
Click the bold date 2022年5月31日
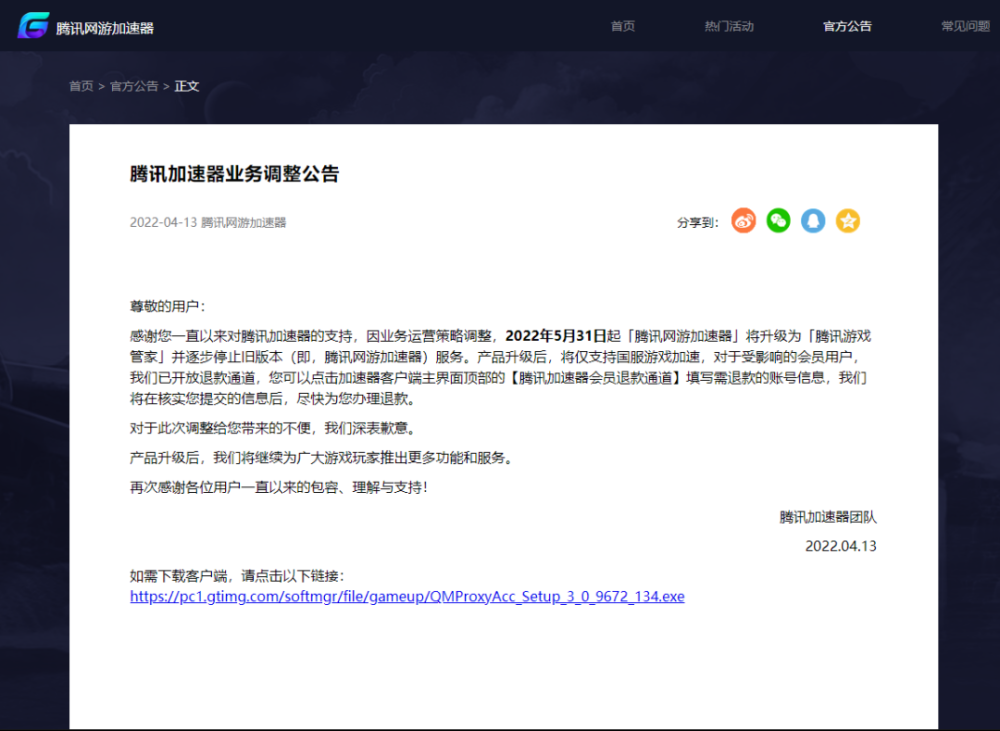555,336
